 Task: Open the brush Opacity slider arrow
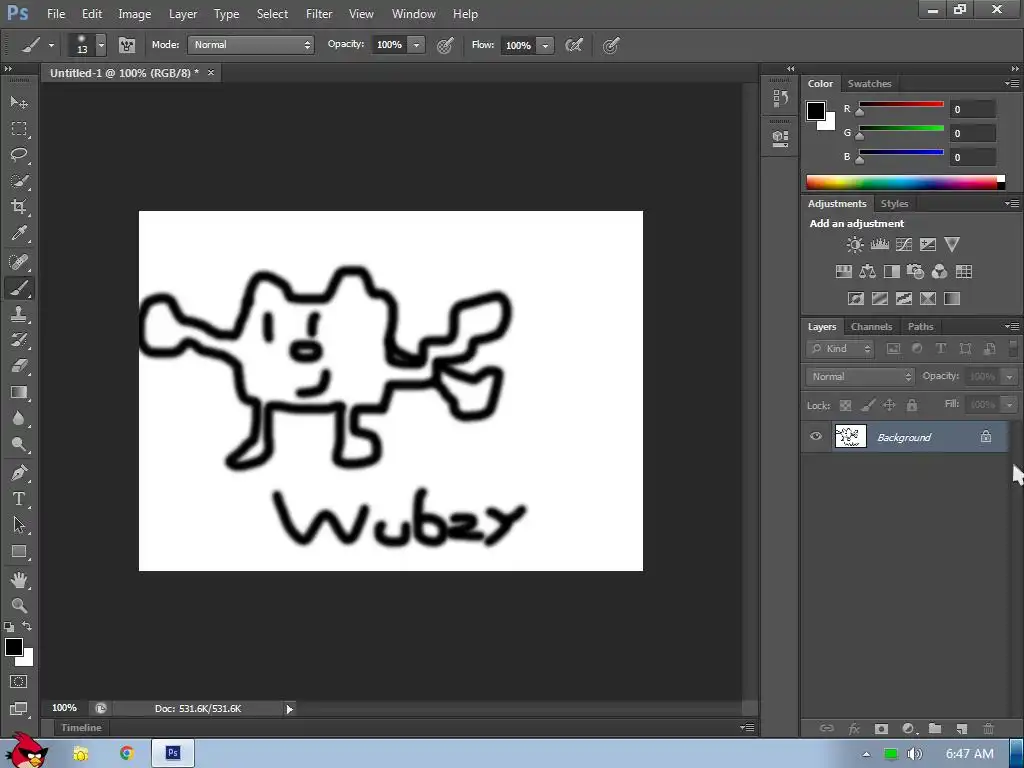click(x=416, y=45)
